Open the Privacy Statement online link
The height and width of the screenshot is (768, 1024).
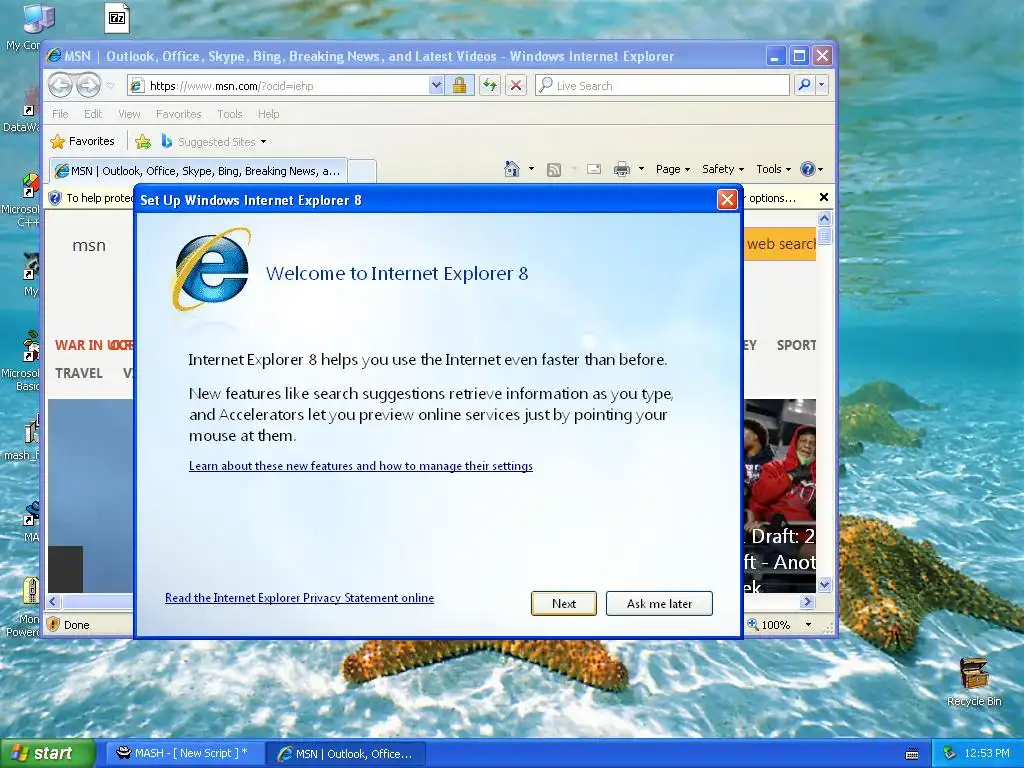click(299, 598)
